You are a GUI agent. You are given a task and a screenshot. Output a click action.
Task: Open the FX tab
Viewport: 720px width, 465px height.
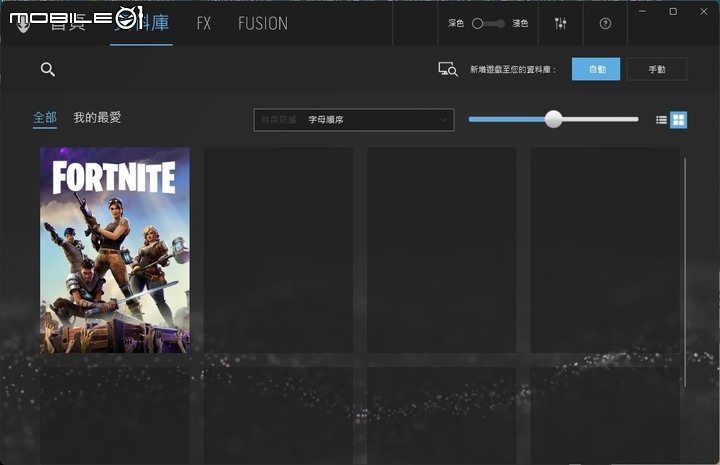point(203,23)
